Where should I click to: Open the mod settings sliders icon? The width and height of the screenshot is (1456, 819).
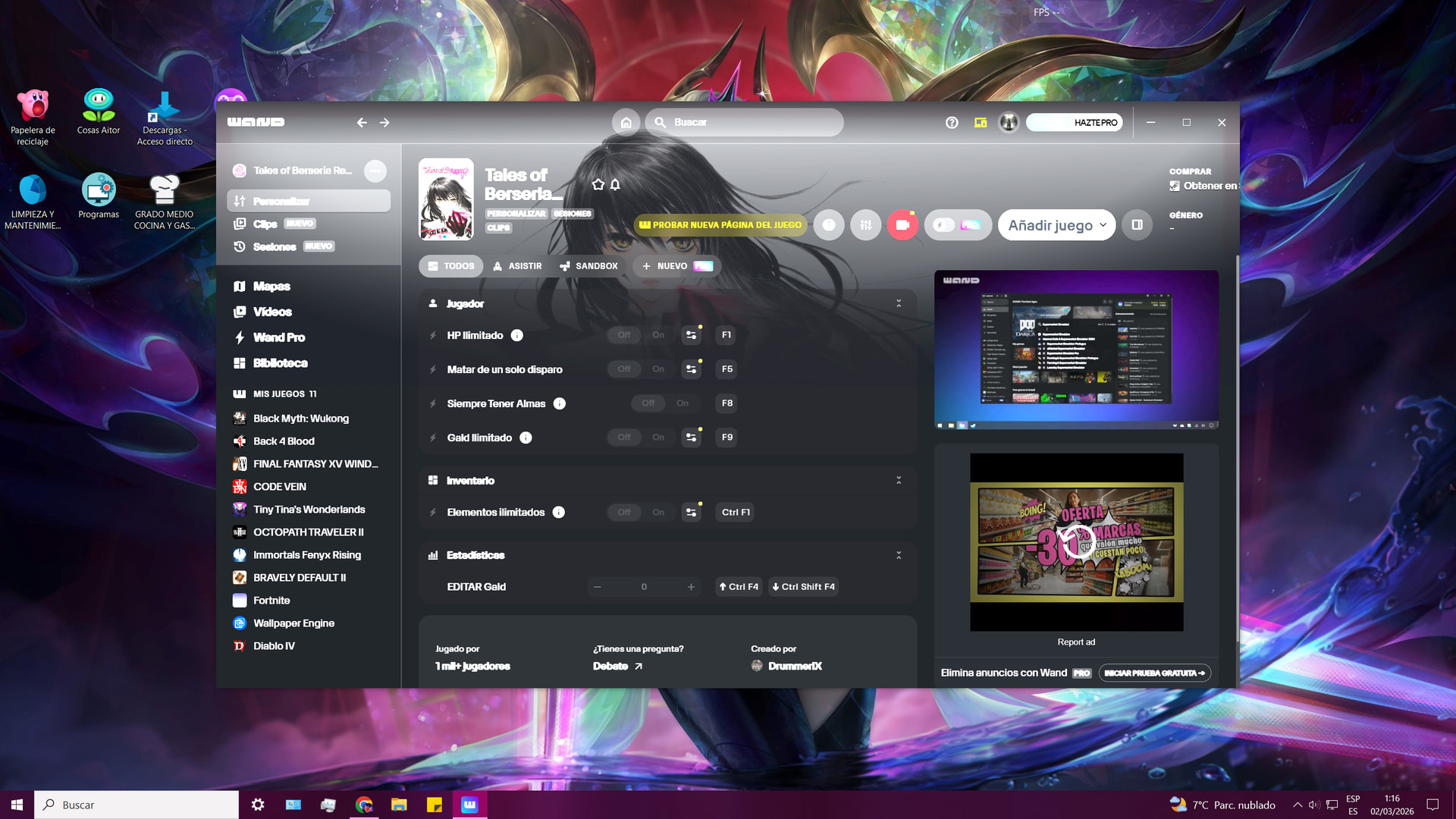865,225
